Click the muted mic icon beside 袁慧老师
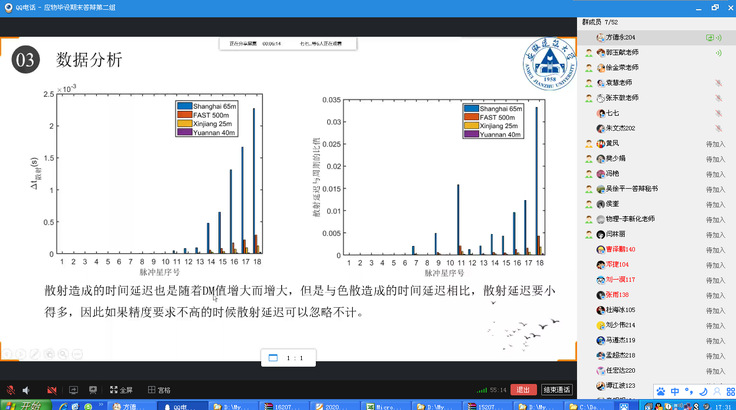Image resolution: width=736 pixels, height=410 pixels. click(x=718, y=83)
